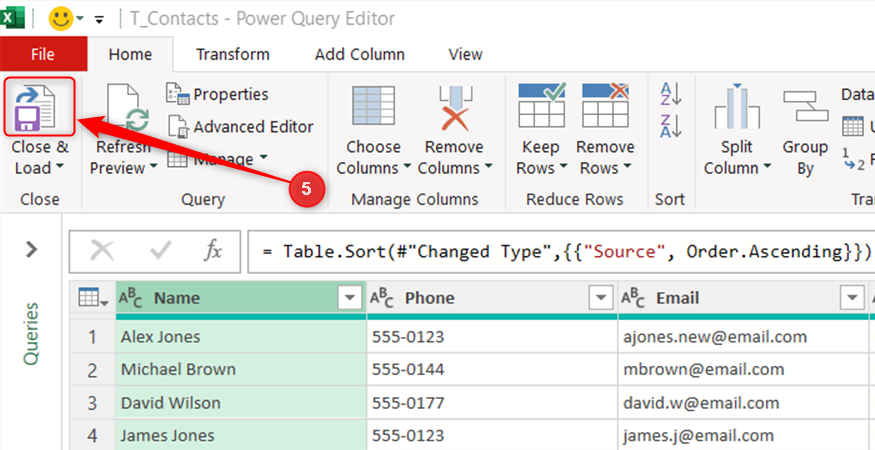The image size is (875, 450).
Task: Select row number 1
Action: click(x=92, y=337)
